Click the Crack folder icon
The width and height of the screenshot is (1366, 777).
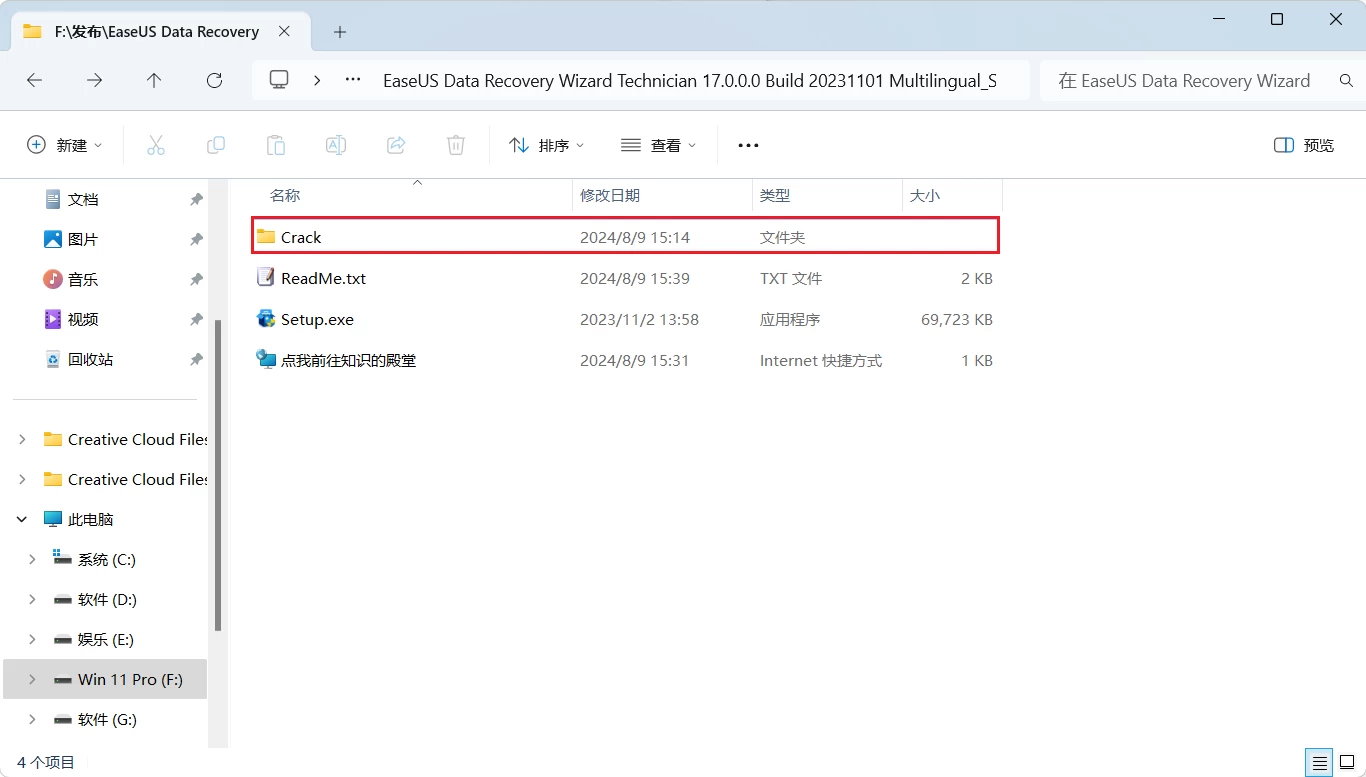tap(266, 237)
